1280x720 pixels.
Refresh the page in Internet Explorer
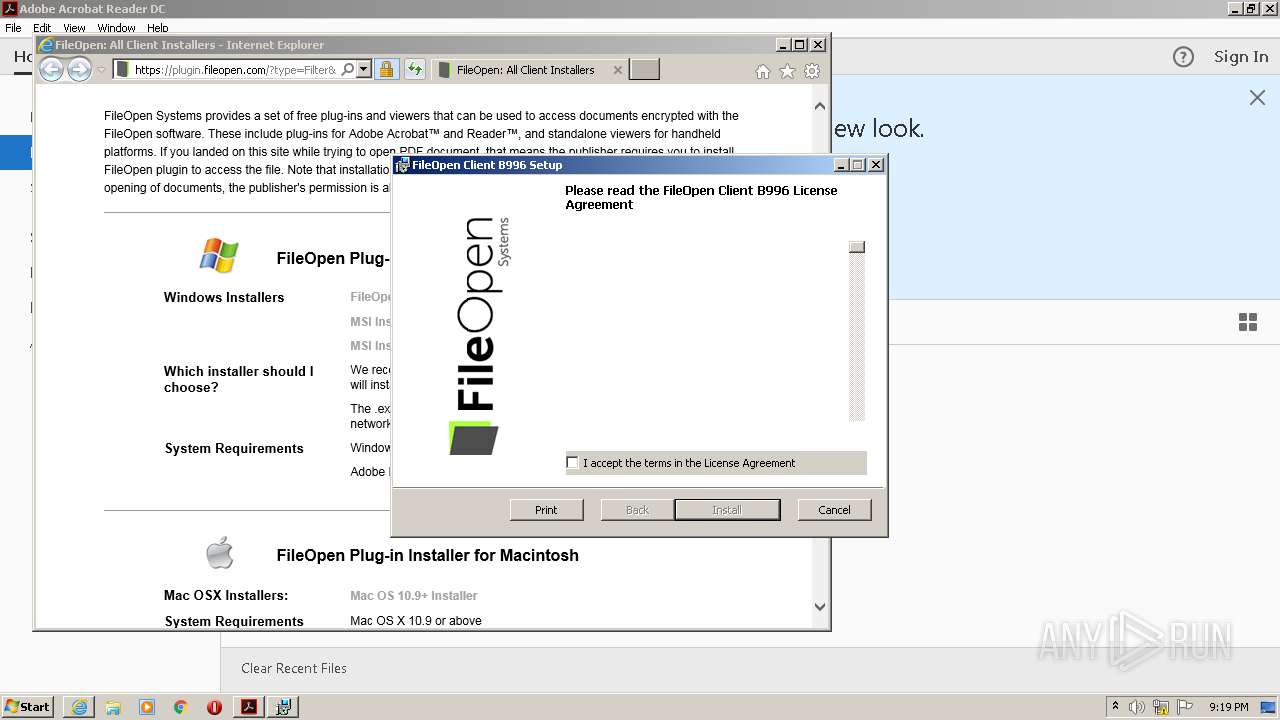414,70
